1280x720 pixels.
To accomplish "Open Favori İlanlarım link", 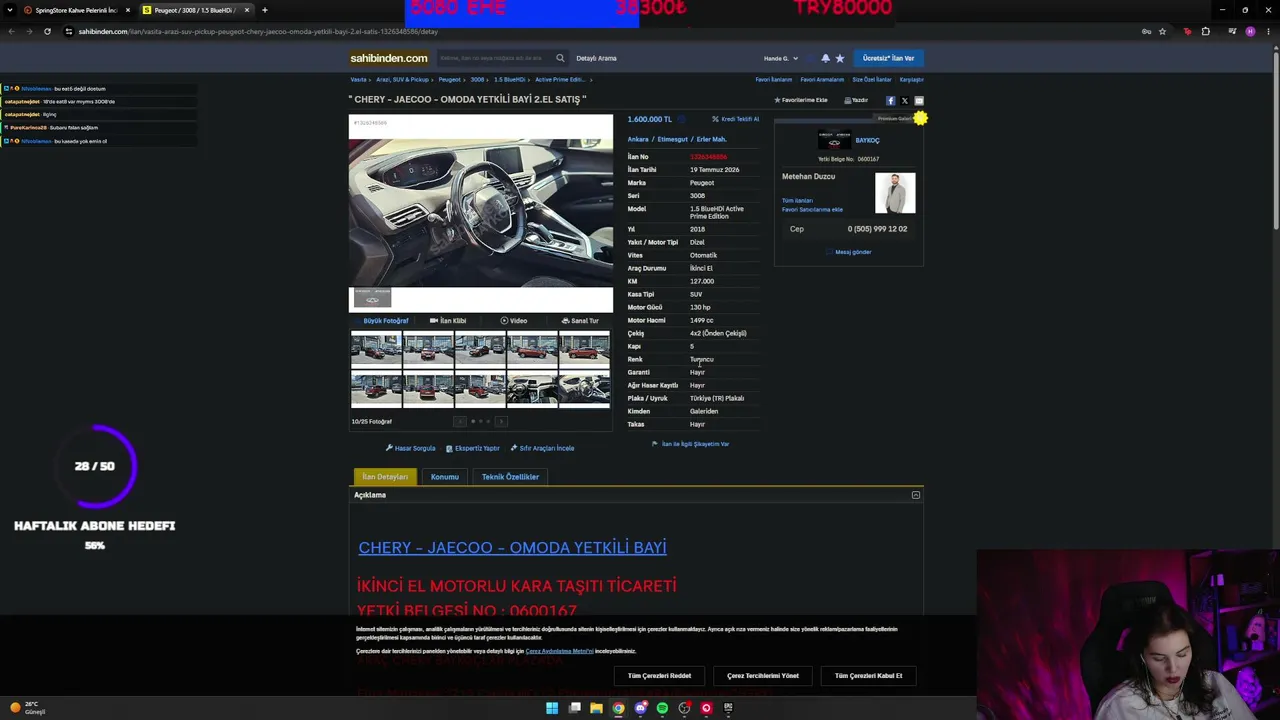I will coord(774,80).
